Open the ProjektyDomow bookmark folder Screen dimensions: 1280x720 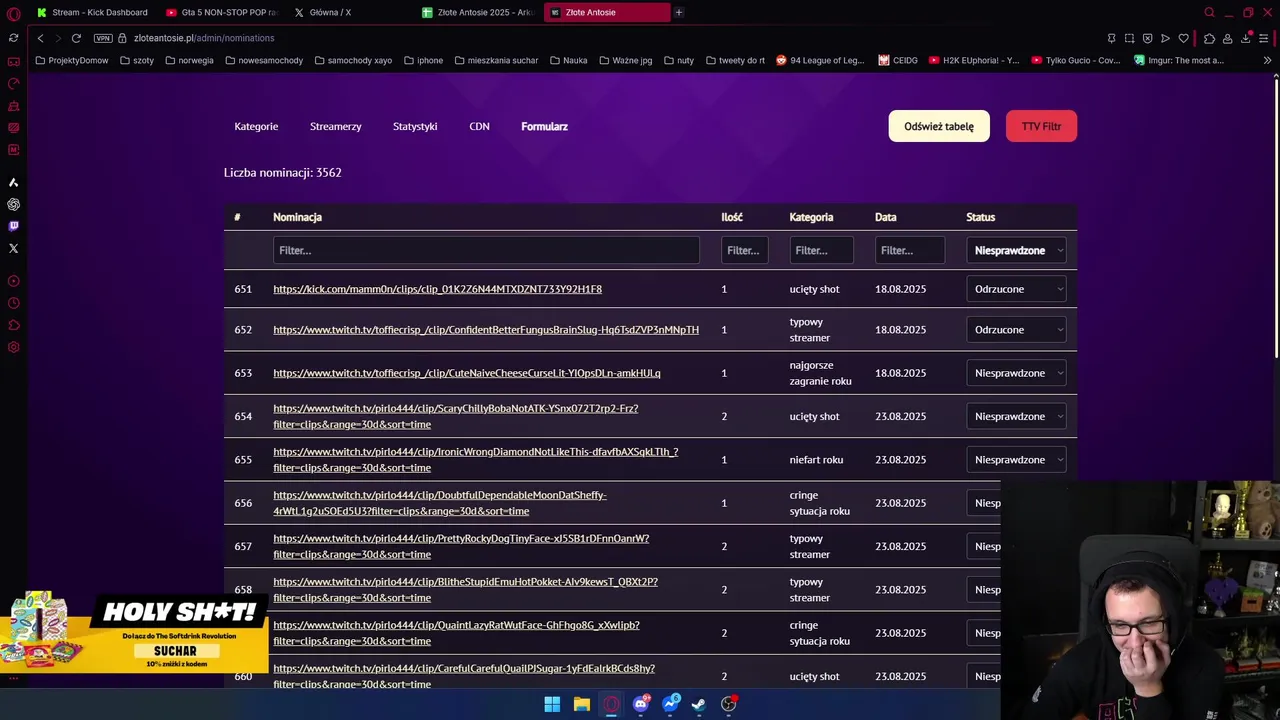pyautogui.click(x=70, y=60)
